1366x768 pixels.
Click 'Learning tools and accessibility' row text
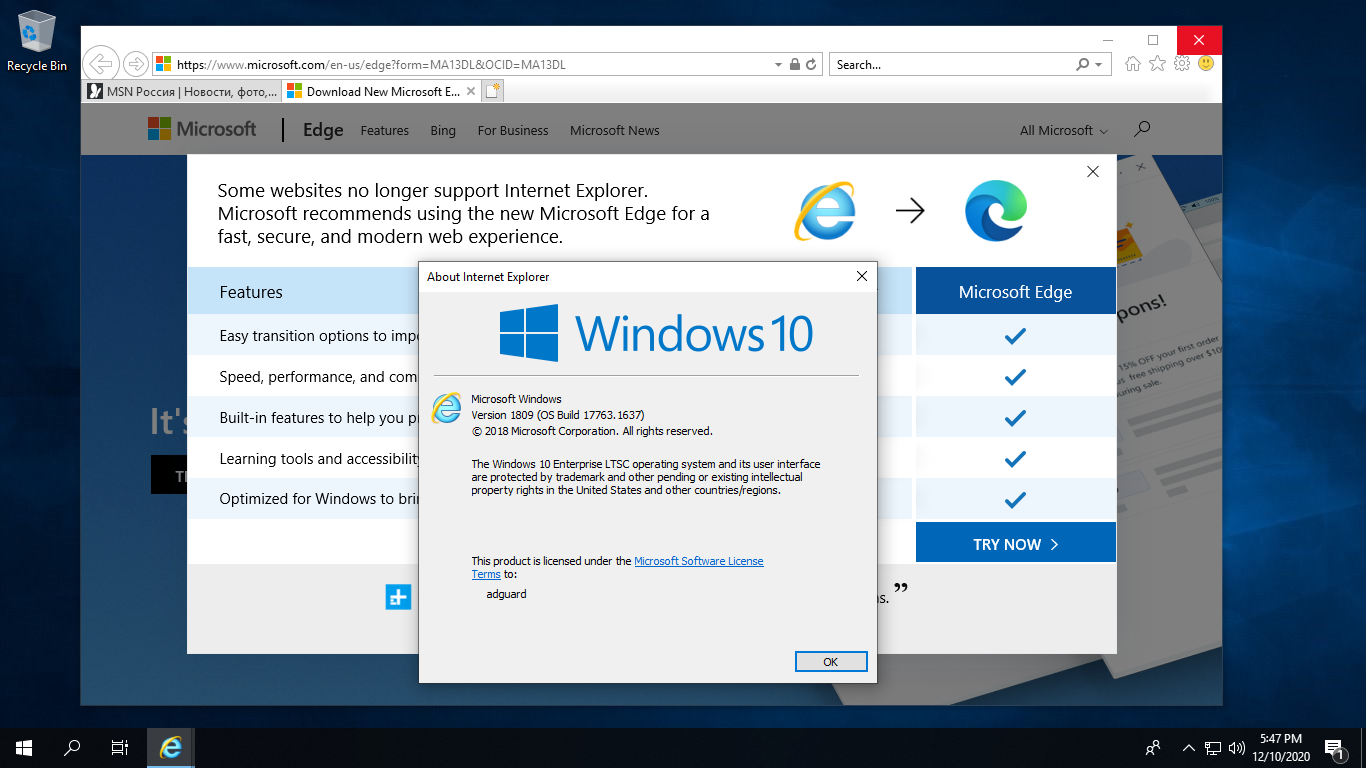(x=319, y=459)
